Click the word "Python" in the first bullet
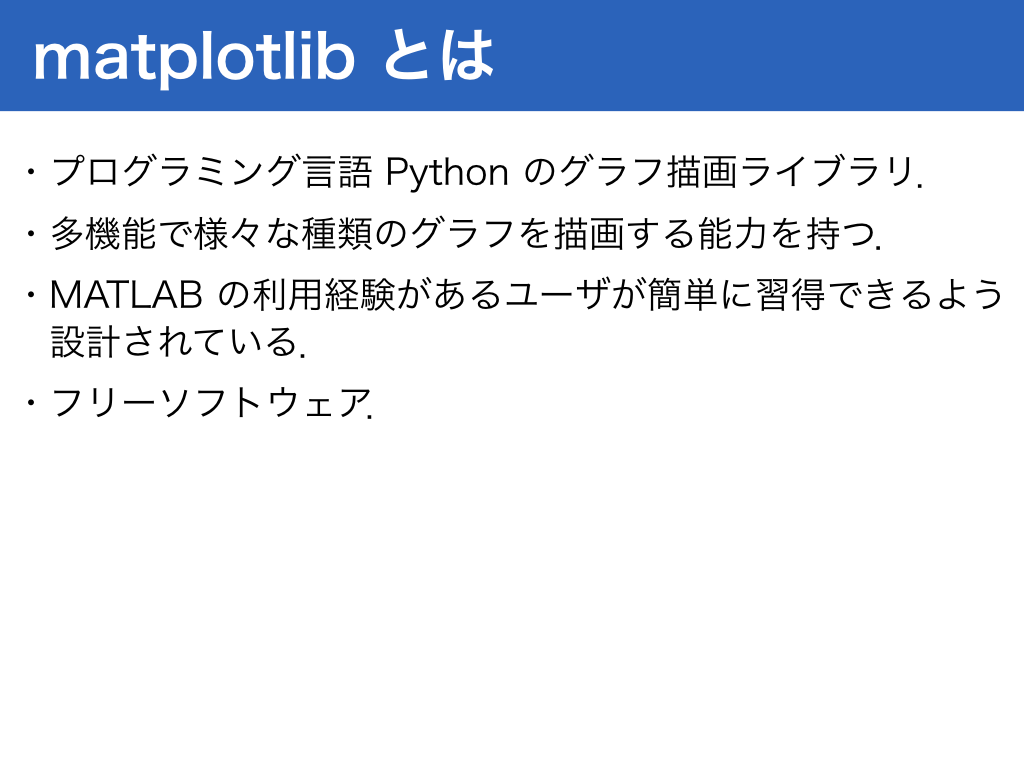1024x768 pixels. [447, 174]
